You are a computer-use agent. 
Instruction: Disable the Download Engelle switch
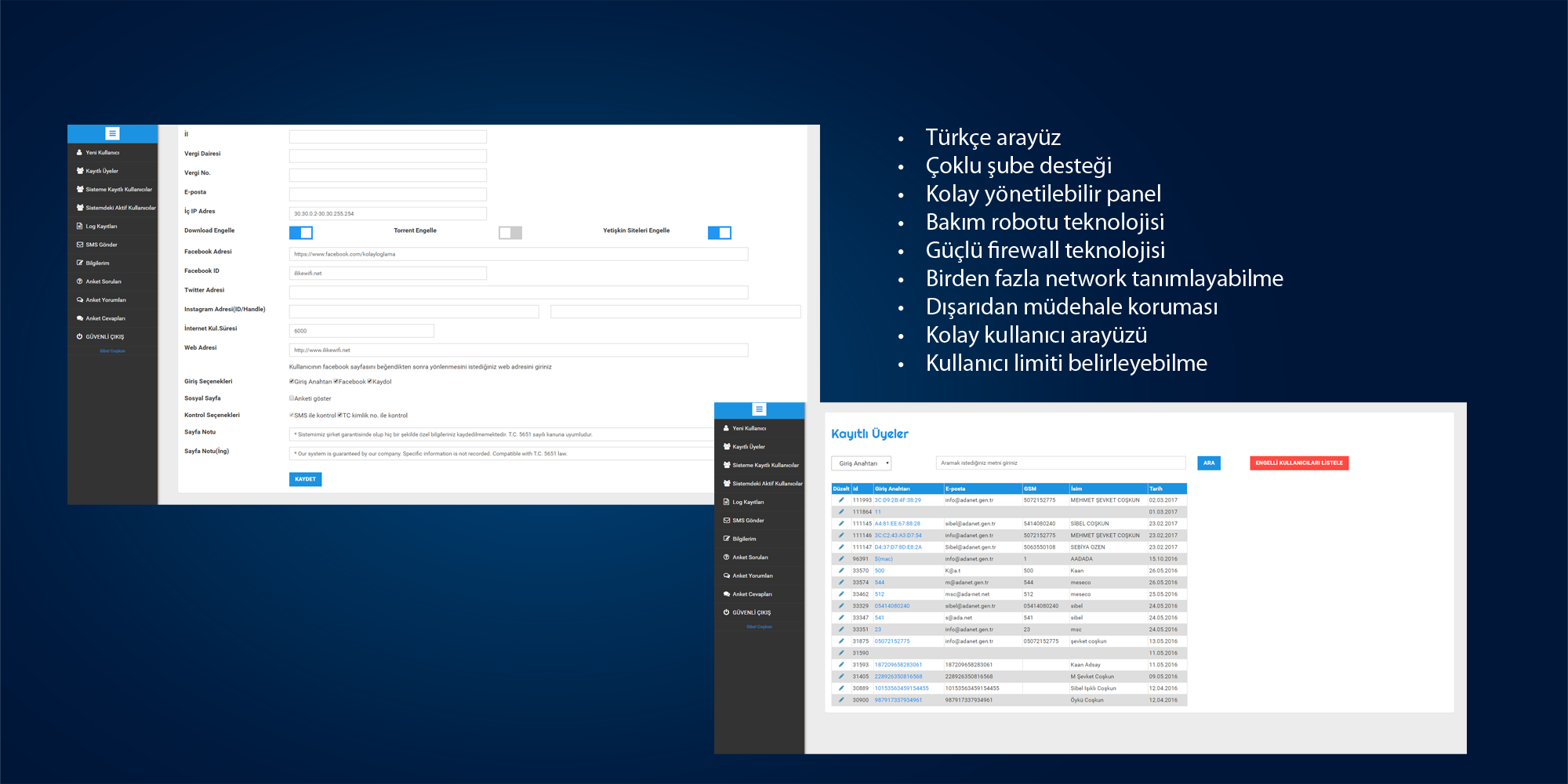pos(301,233)
